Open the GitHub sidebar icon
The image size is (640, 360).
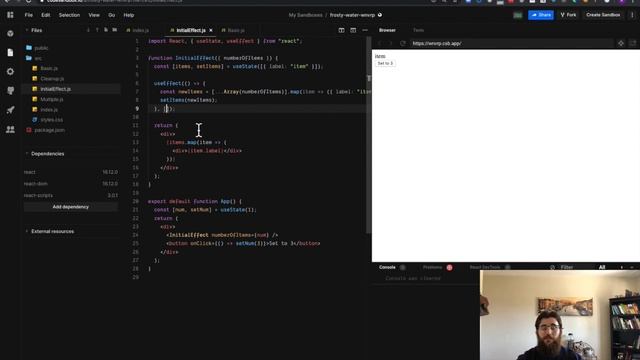[x=10, y=90]
